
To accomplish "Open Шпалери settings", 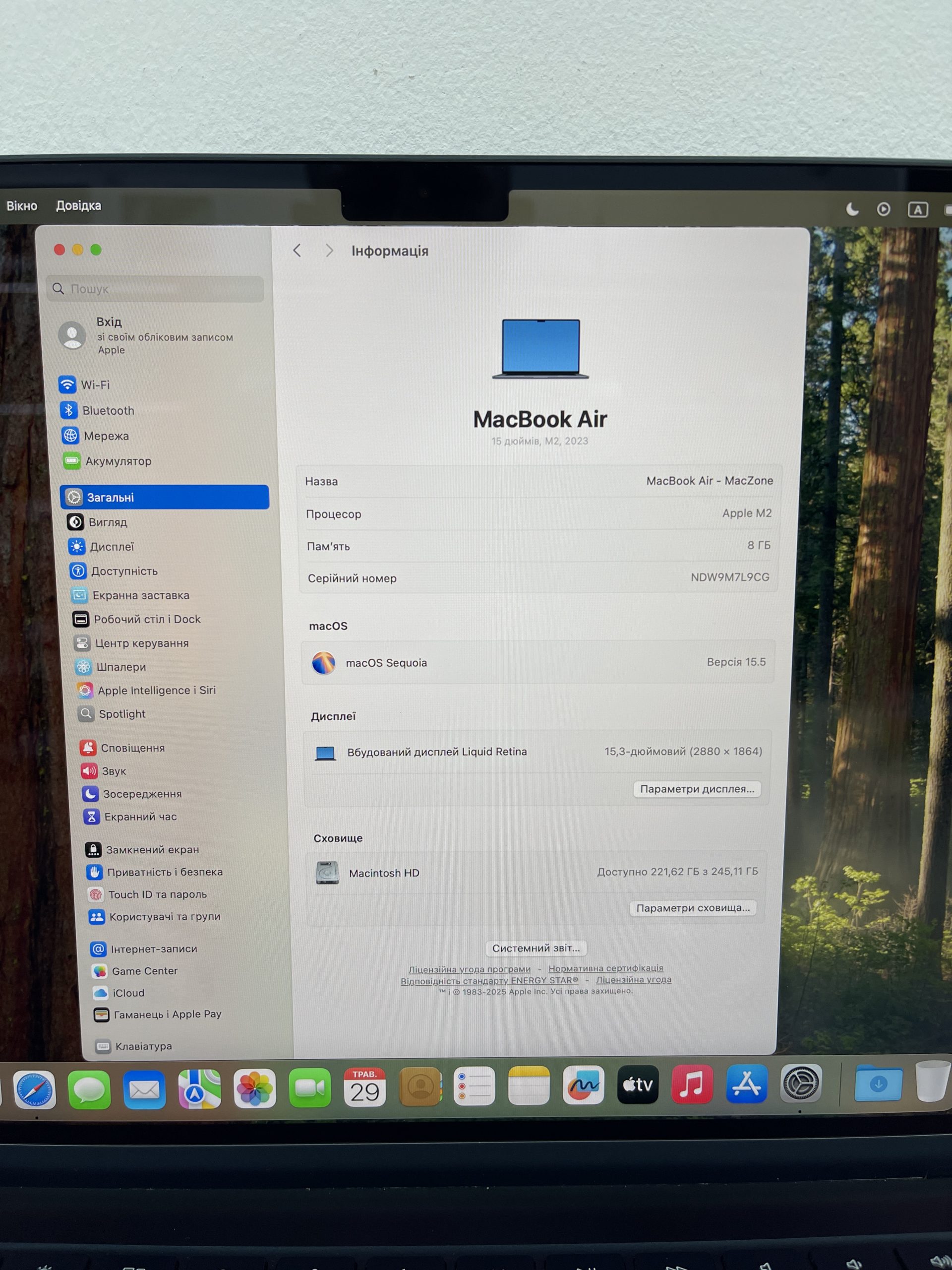I will click(x=111, y=667).
